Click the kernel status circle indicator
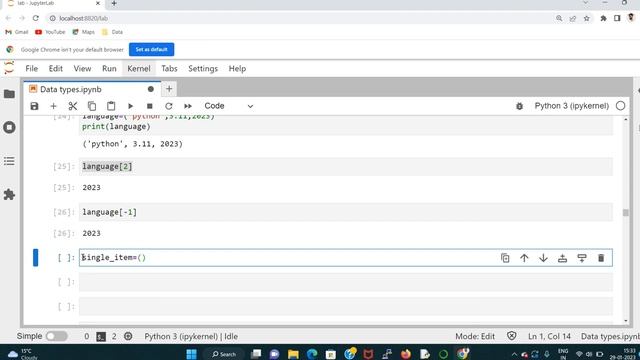Image resolution: width=640 pixels, height=360 pixels. click(x=620, y=106)
